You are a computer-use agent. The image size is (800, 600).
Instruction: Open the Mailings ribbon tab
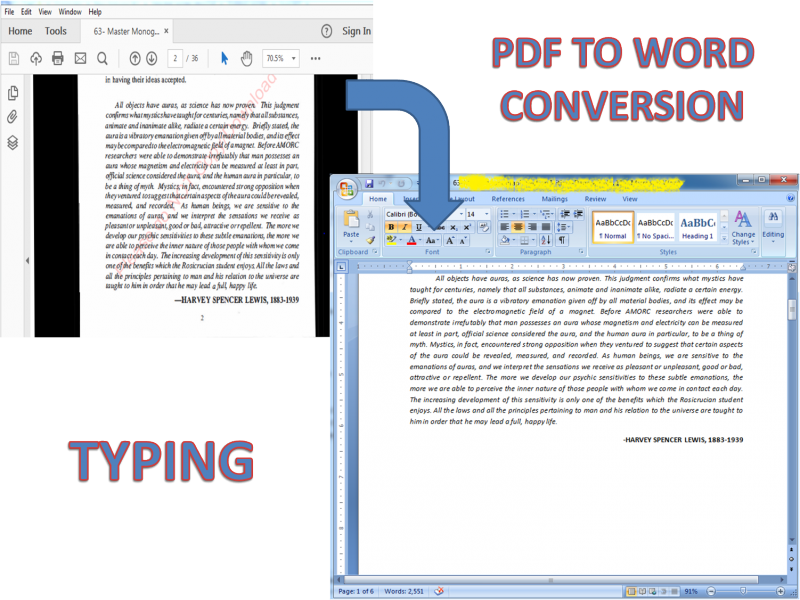pos(555,199)
